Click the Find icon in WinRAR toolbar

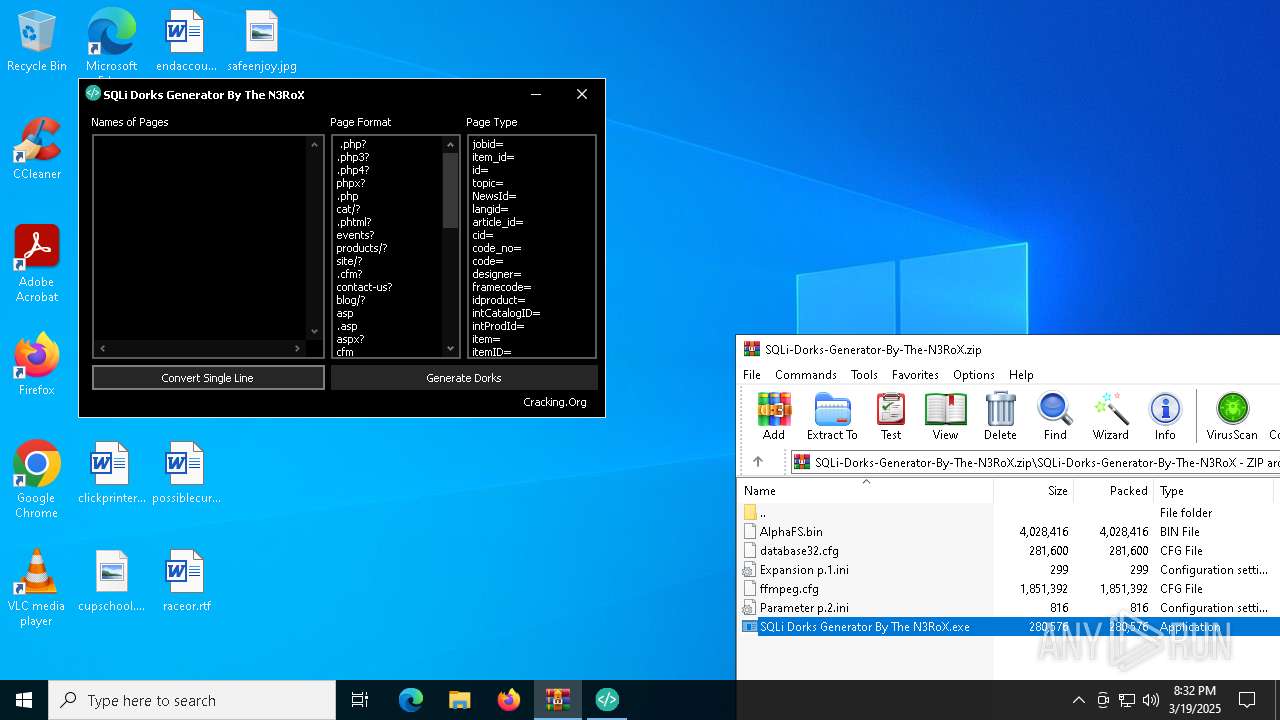[1055, 415]
